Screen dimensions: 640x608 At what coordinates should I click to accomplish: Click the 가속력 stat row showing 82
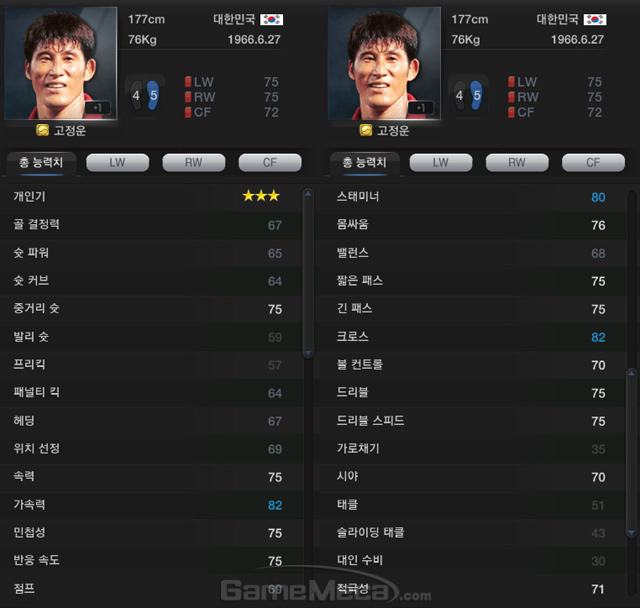click(151, 505)
